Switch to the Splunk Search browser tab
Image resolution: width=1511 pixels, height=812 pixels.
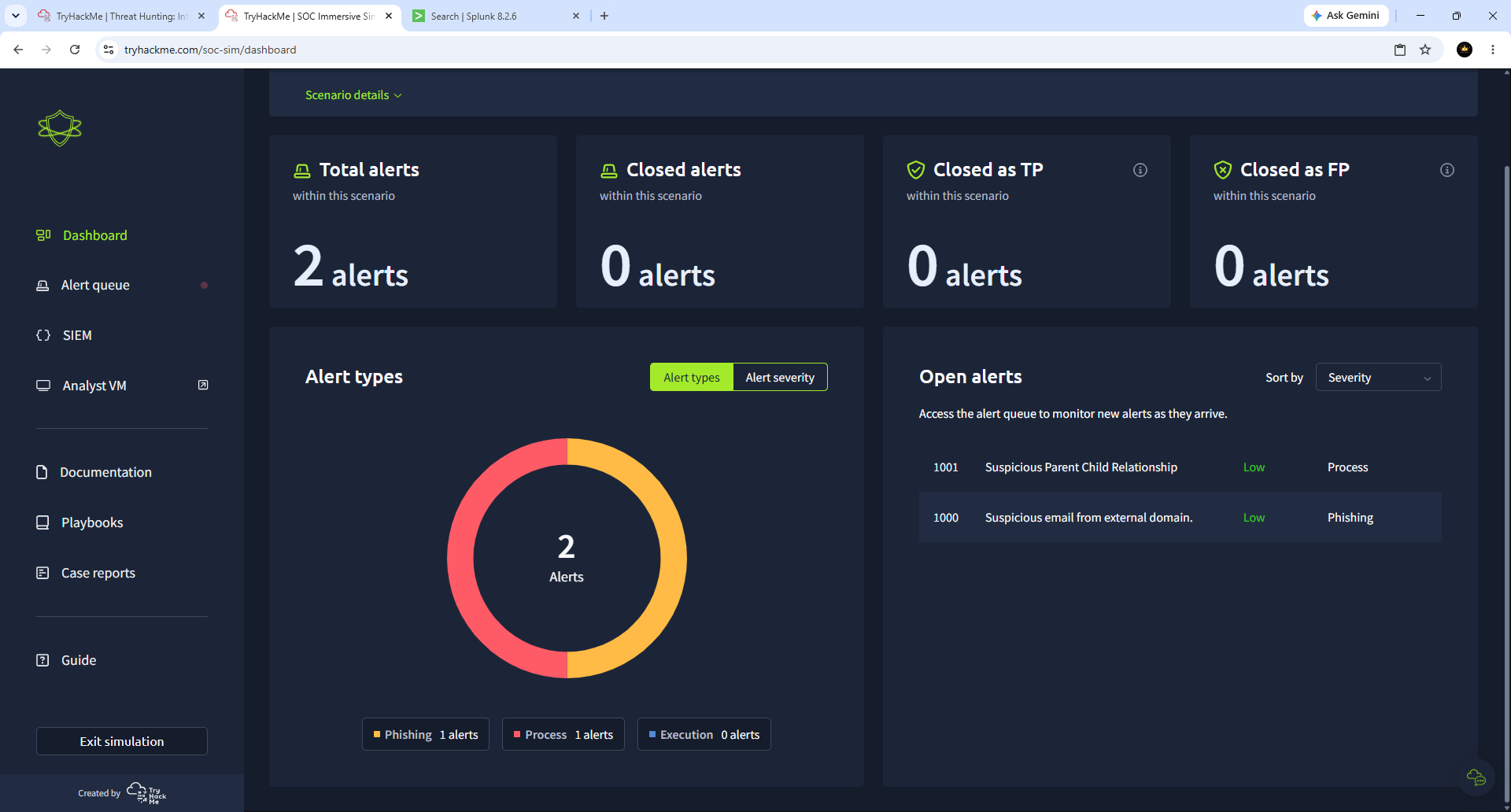point(496,16)
